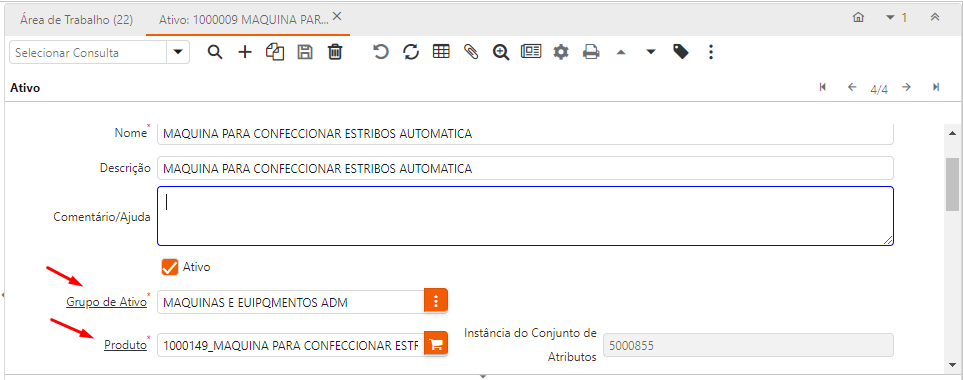This screenshot has width=963, height=380.
Task: Click the Selecionar Consulta input box
Action: [88, 52]
